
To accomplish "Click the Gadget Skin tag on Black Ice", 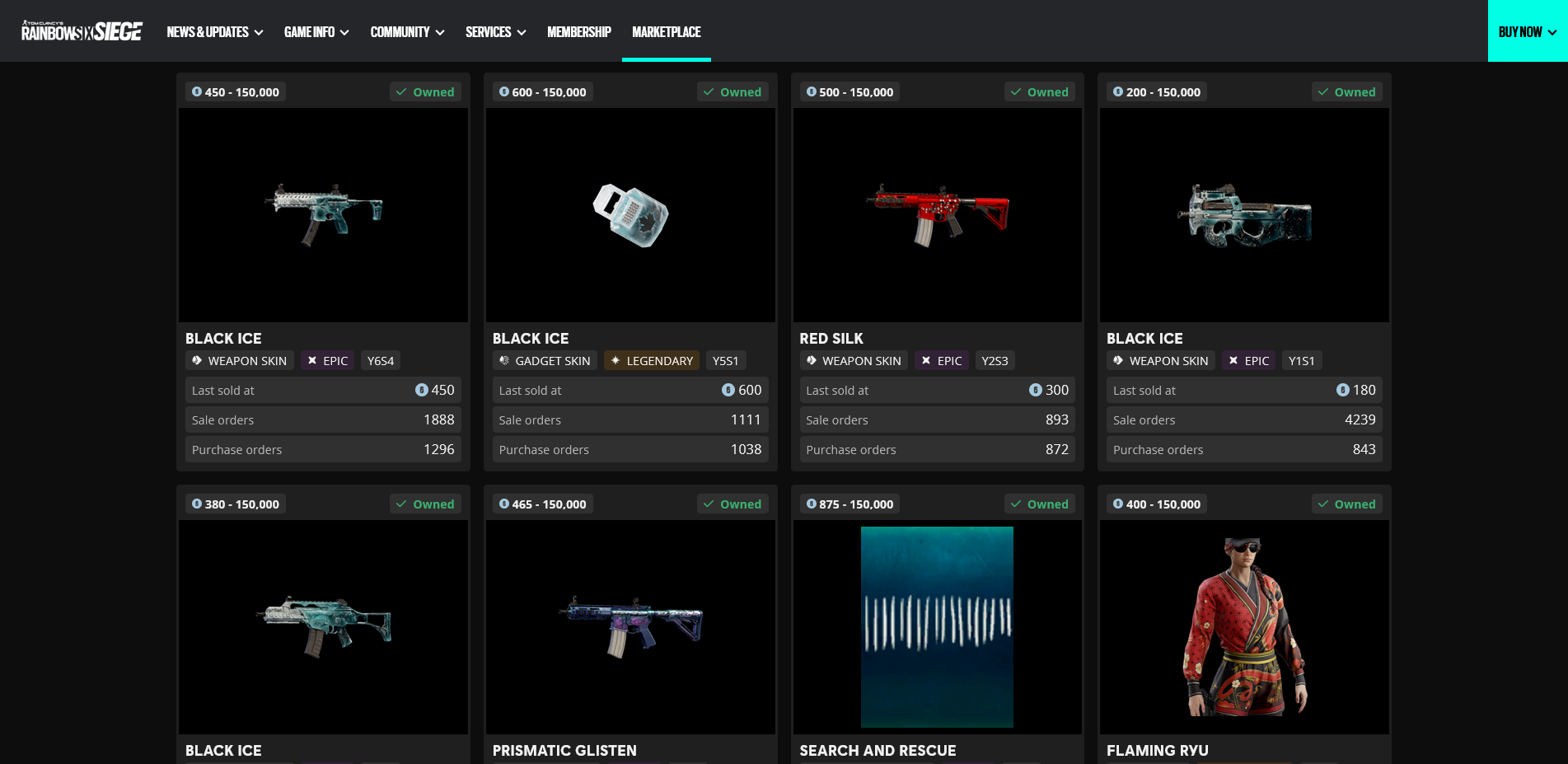I will coord(545,360).
